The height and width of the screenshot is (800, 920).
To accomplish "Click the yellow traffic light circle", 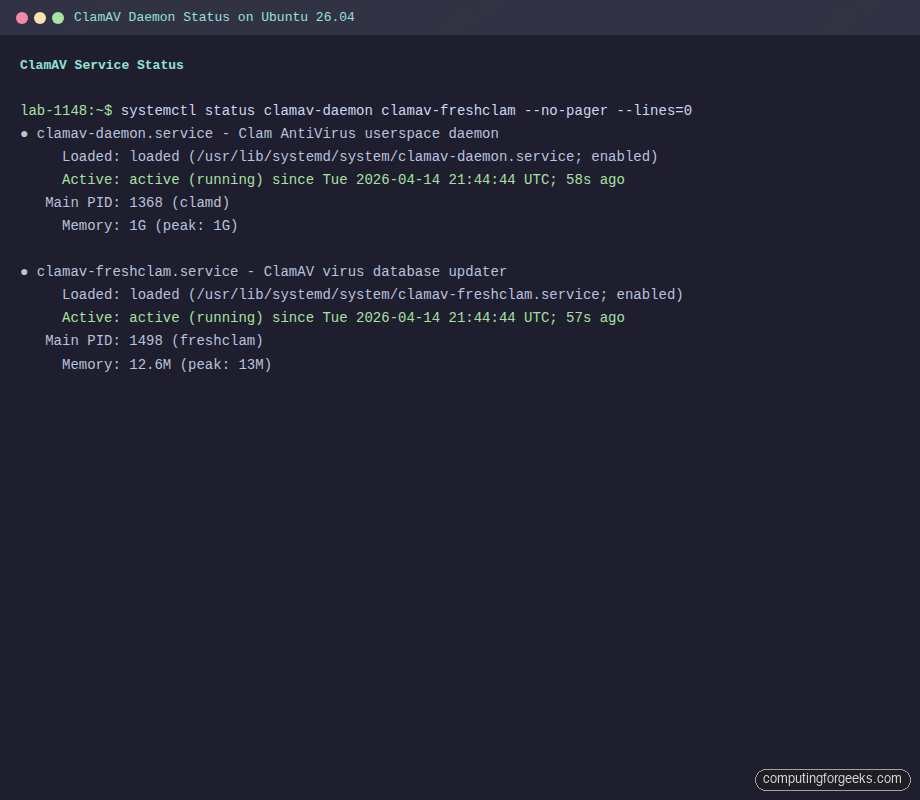I will click(x=40, y=17).
